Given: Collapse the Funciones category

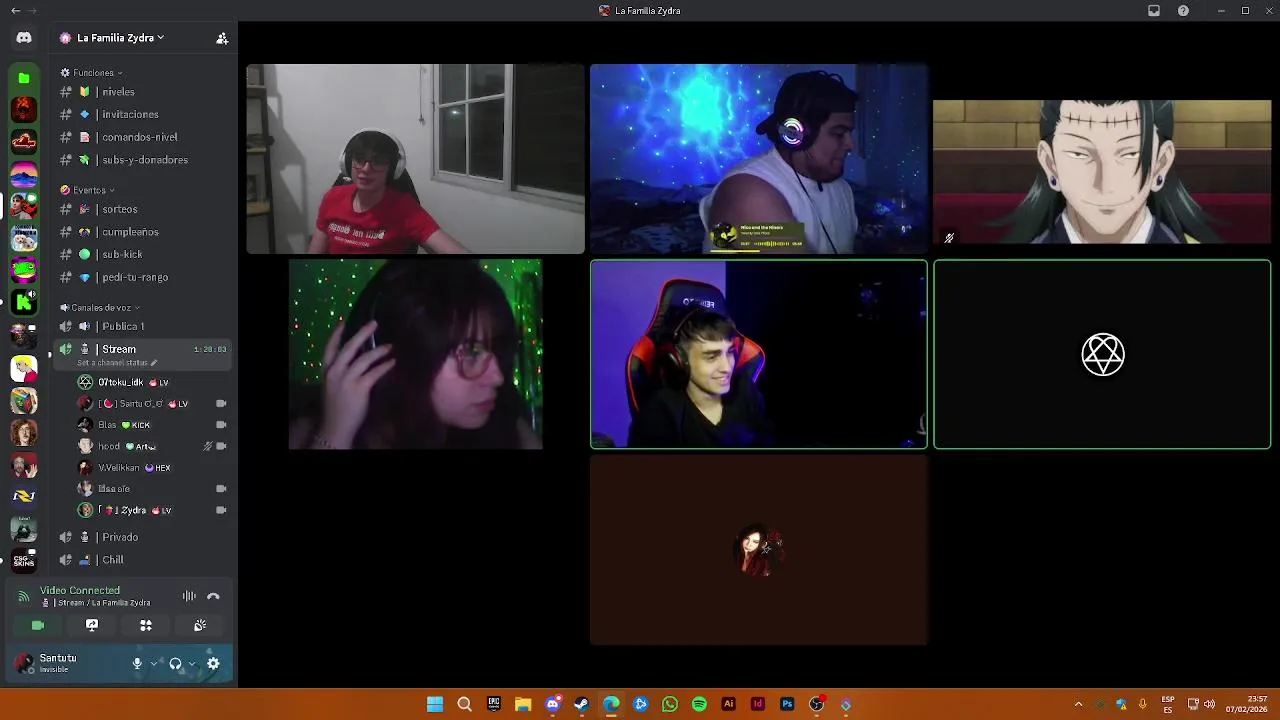Looking at the screenshot, I should pos(92,73).
